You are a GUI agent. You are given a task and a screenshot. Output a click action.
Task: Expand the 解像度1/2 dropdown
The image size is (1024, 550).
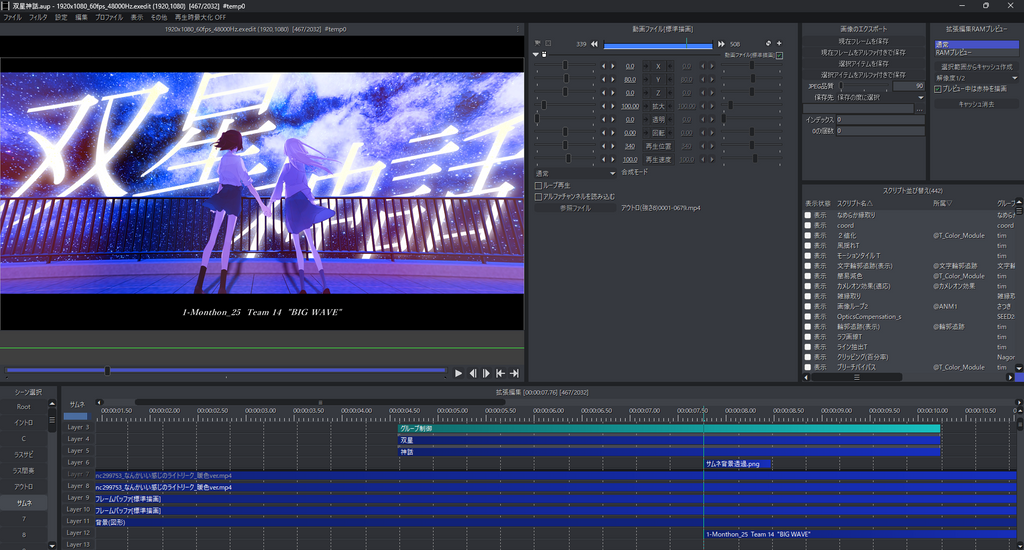pyautogui.click(x=976, y=77)
